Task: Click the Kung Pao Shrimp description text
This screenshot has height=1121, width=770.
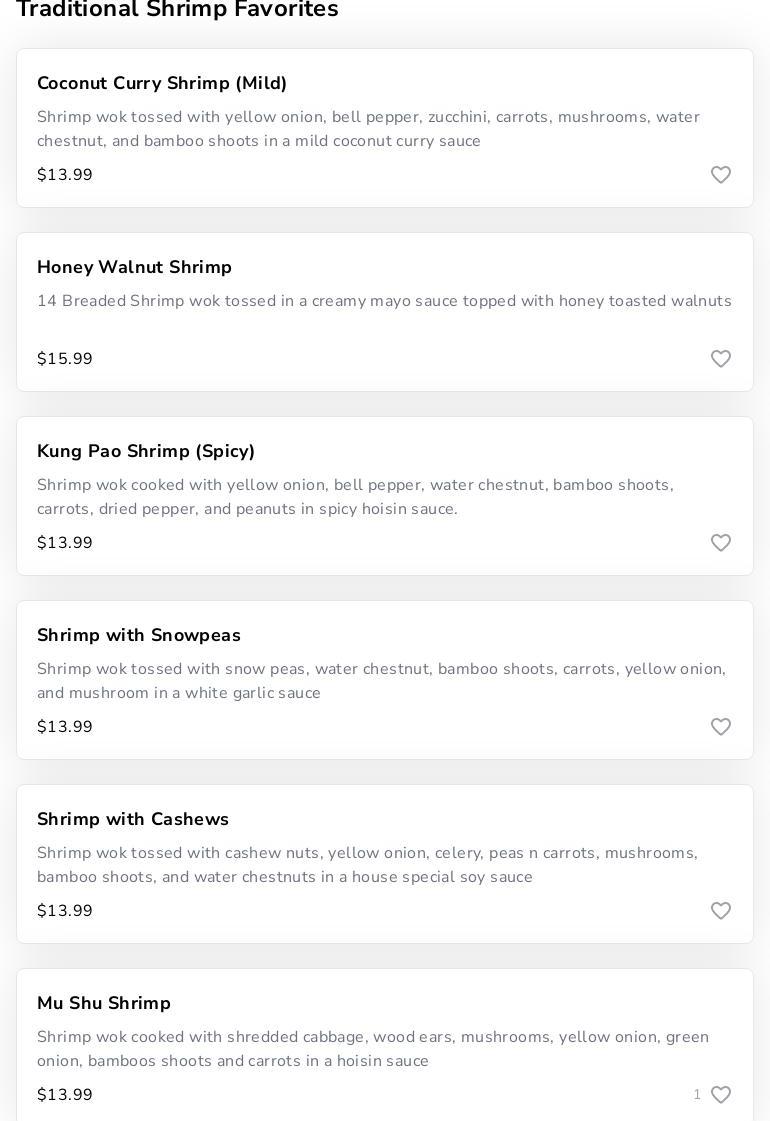Action: tap(355, 497)
